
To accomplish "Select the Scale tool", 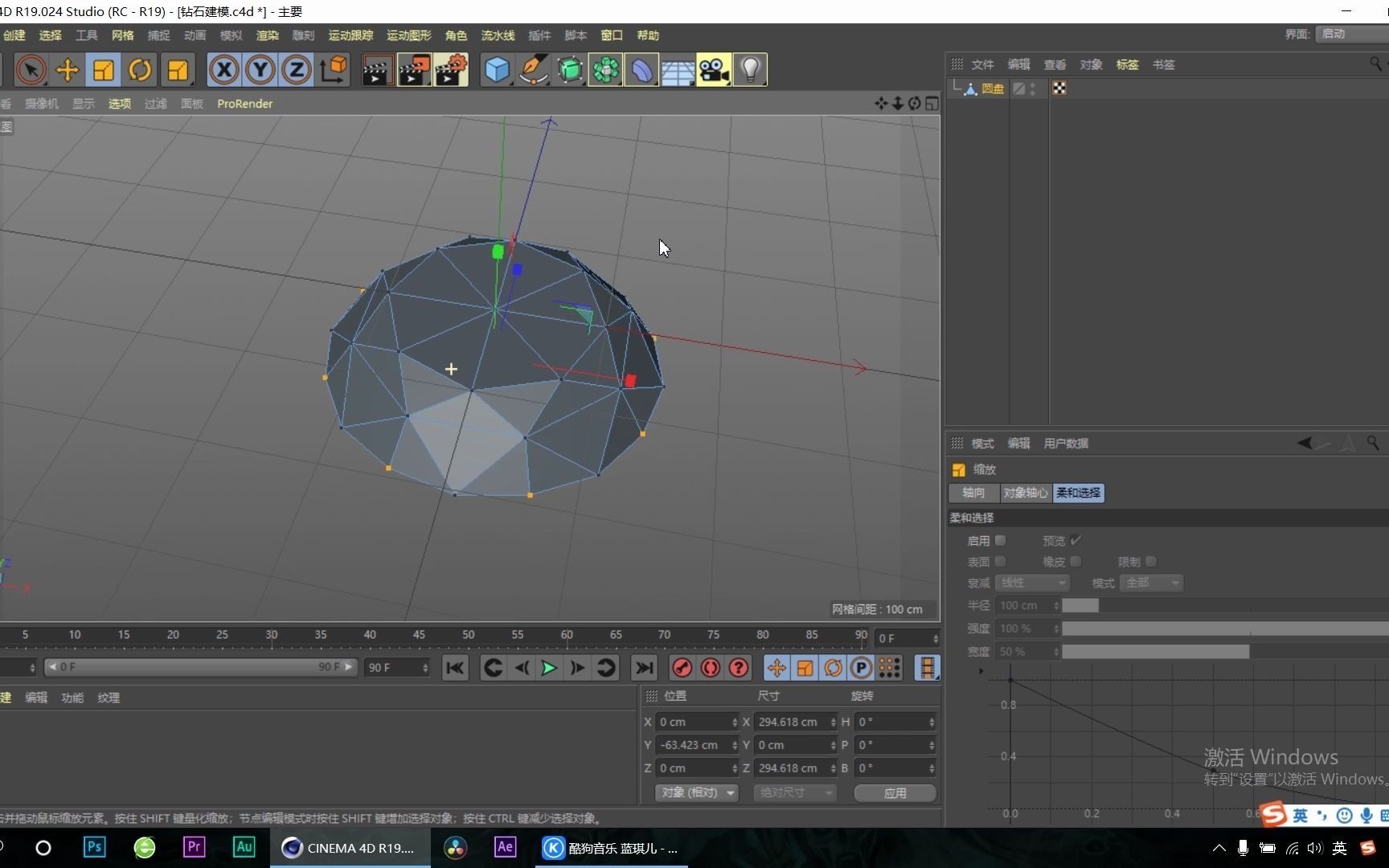I will 103,70.
